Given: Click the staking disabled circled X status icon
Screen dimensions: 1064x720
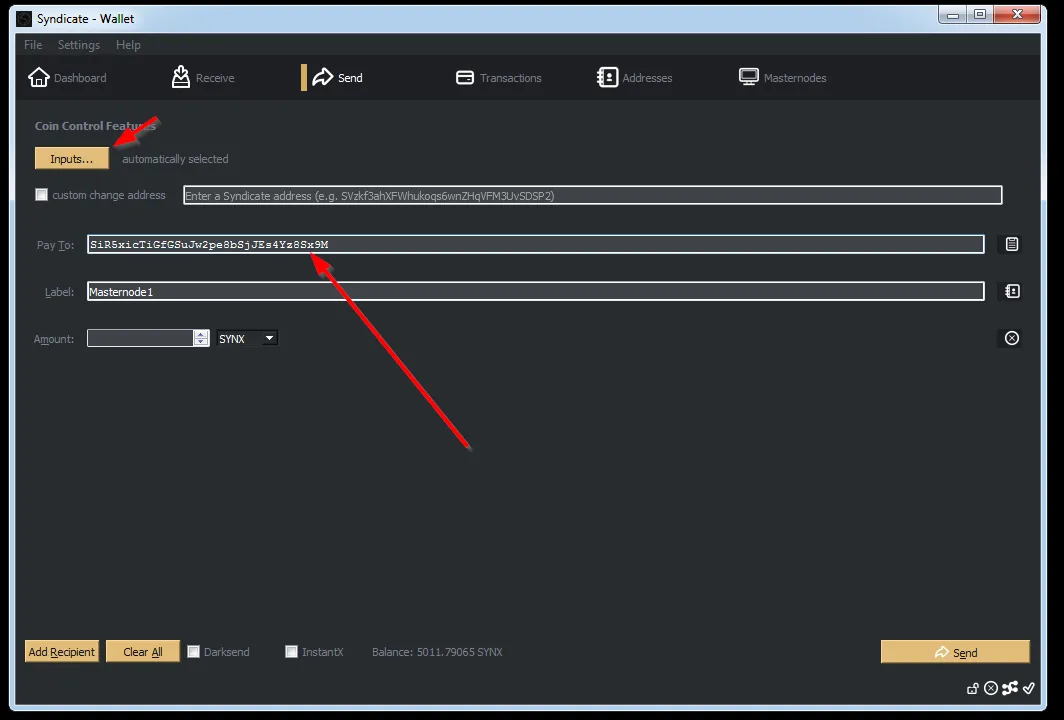Looking at the screenshot, I should click(x=991, y=688).
